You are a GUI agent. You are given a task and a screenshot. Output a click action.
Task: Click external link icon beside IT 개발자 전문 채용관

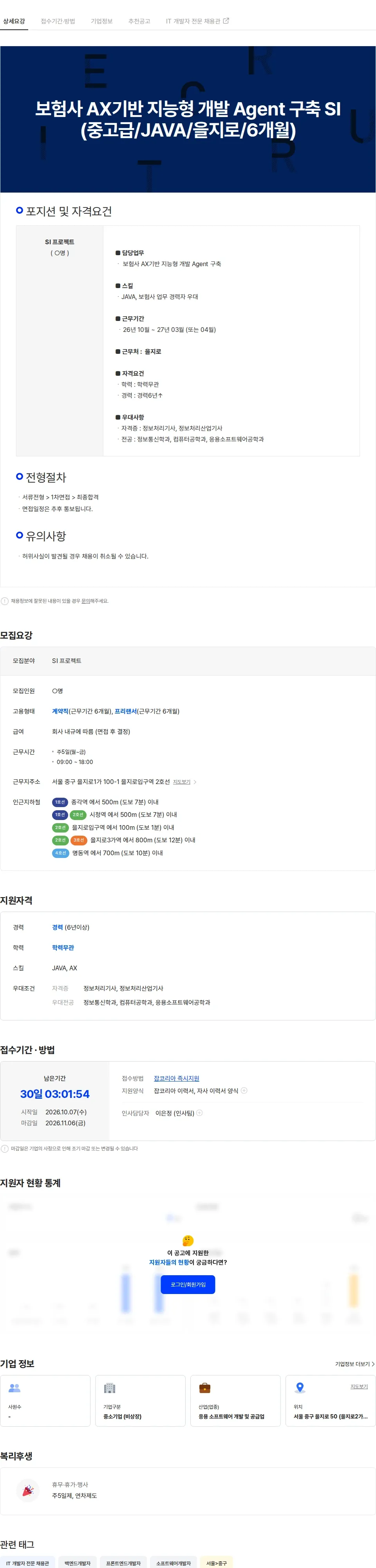click(226, 21)
